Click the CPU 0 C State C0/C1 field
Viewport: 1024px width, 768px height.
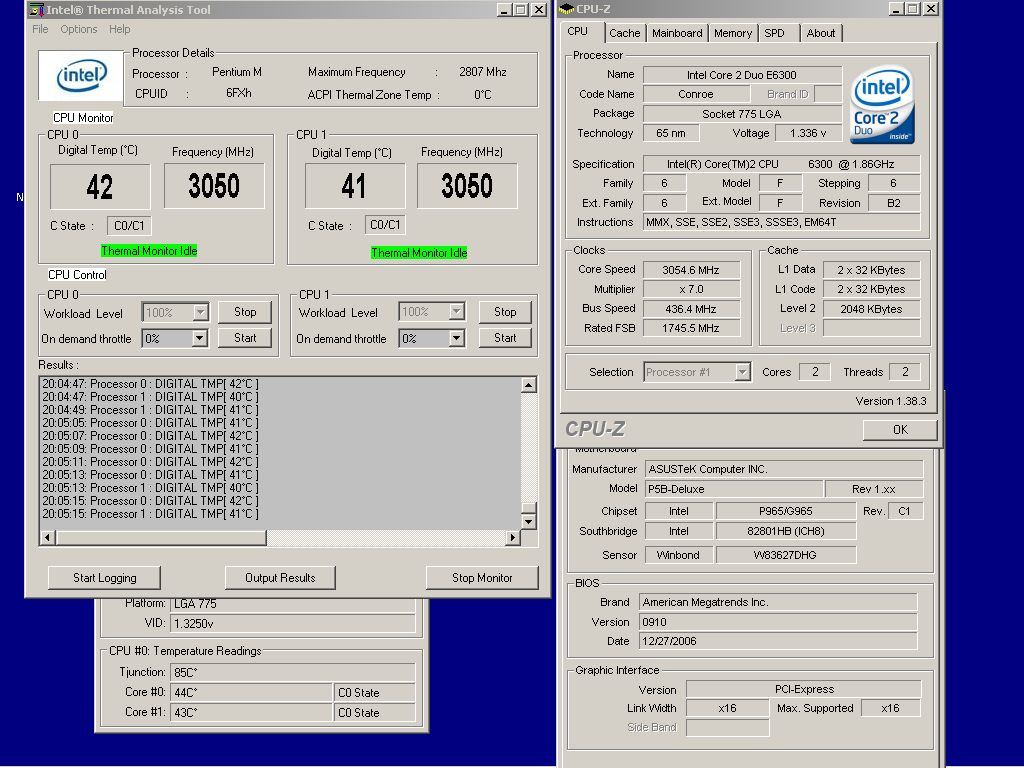129,226
